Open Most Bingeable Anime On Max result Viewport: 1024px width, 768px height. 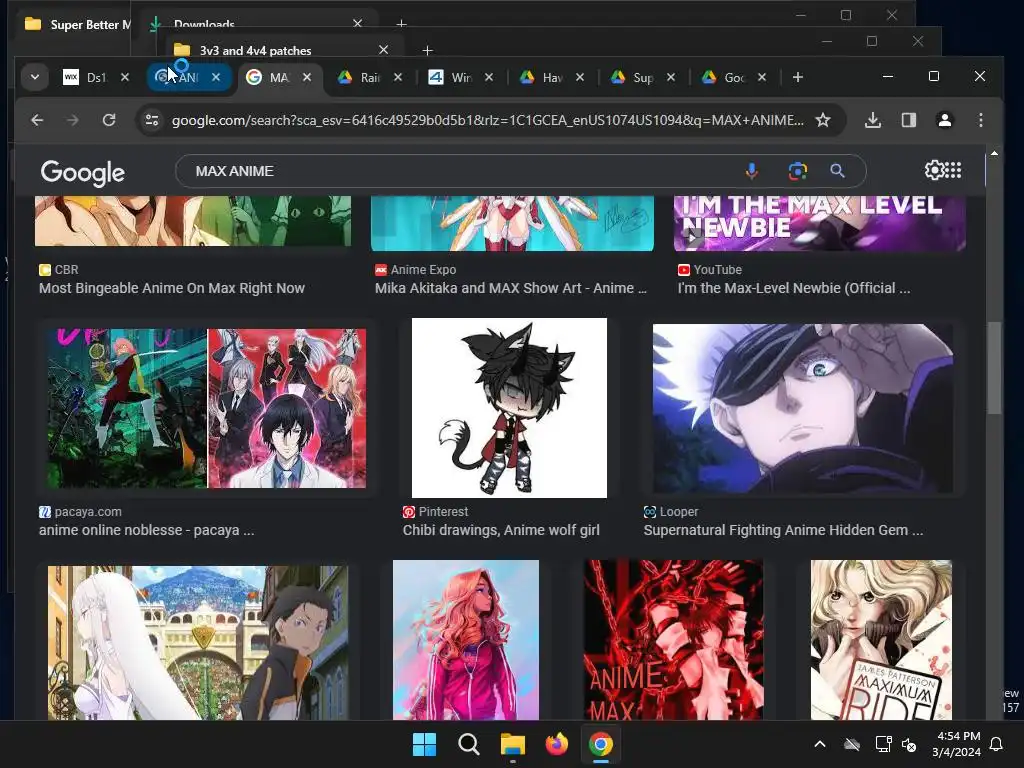tap(172, 288)
